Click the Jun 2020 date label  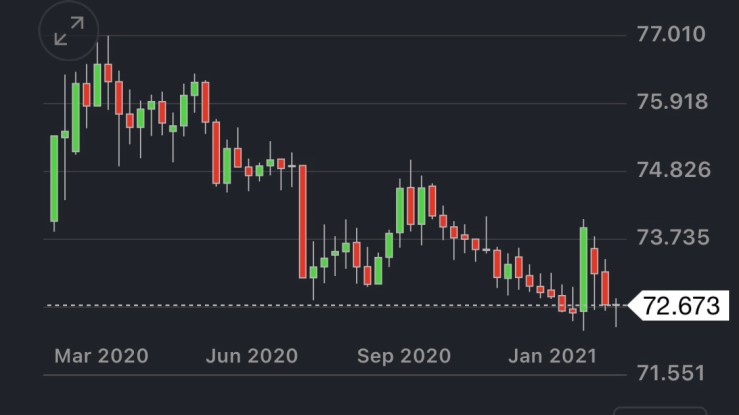point(250,356)
